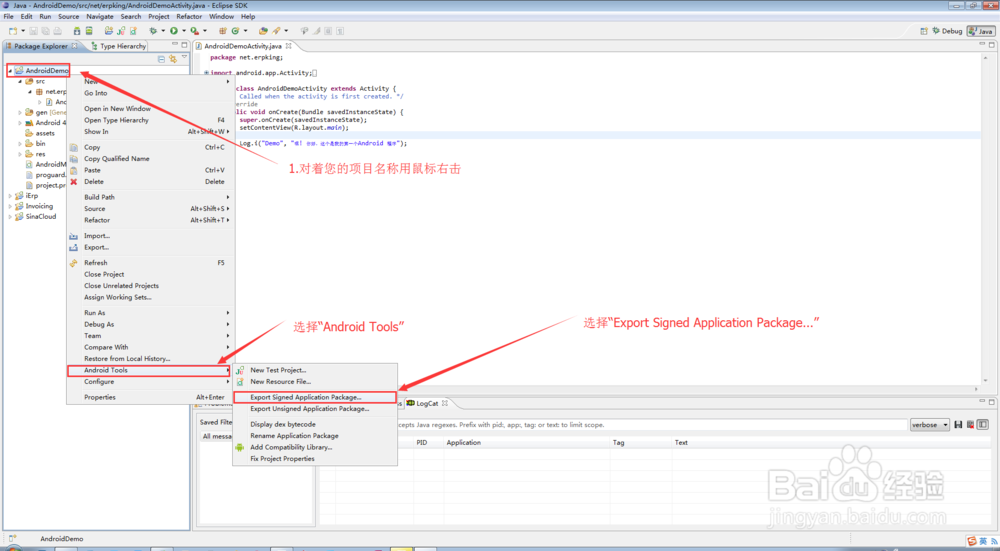Click the LogCat save log icon
1000x551 pixels.
click(x=958, y=425)
